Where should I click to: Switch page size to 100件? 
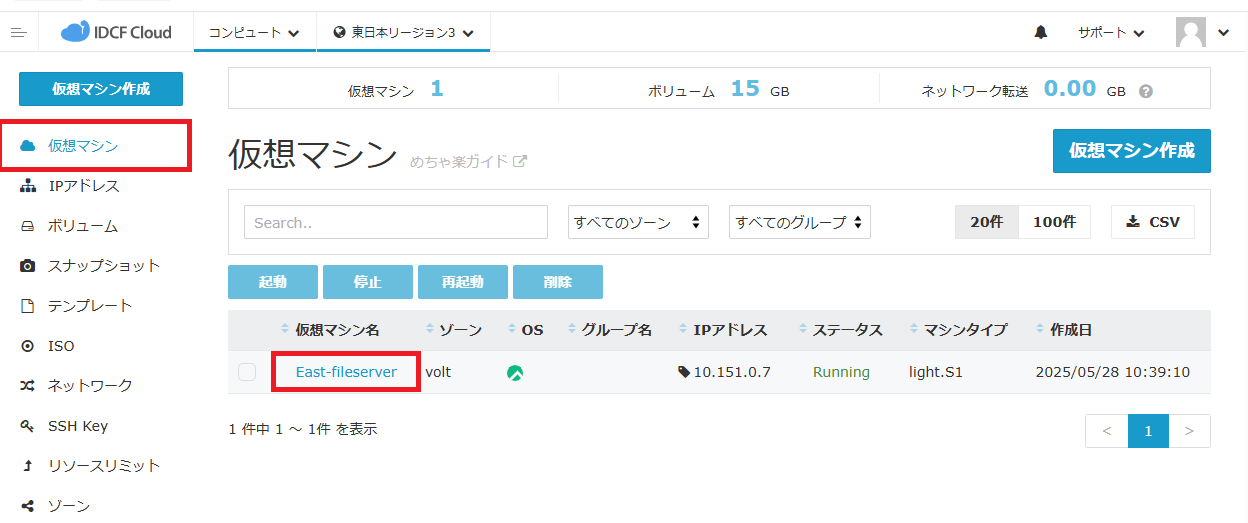[x=1054, y=222]
